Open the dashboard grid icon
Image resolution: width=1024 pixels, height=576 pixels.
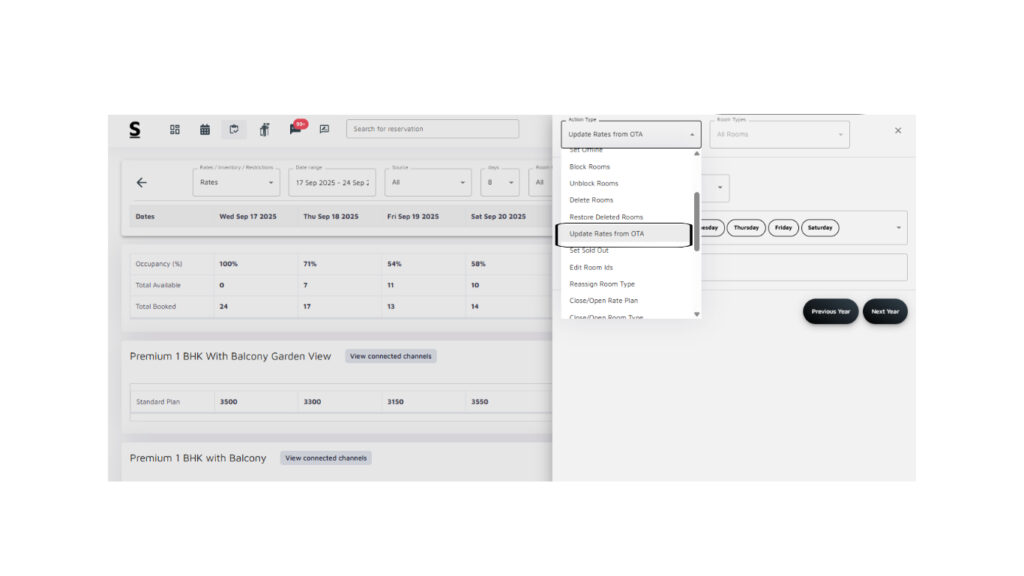175,129
